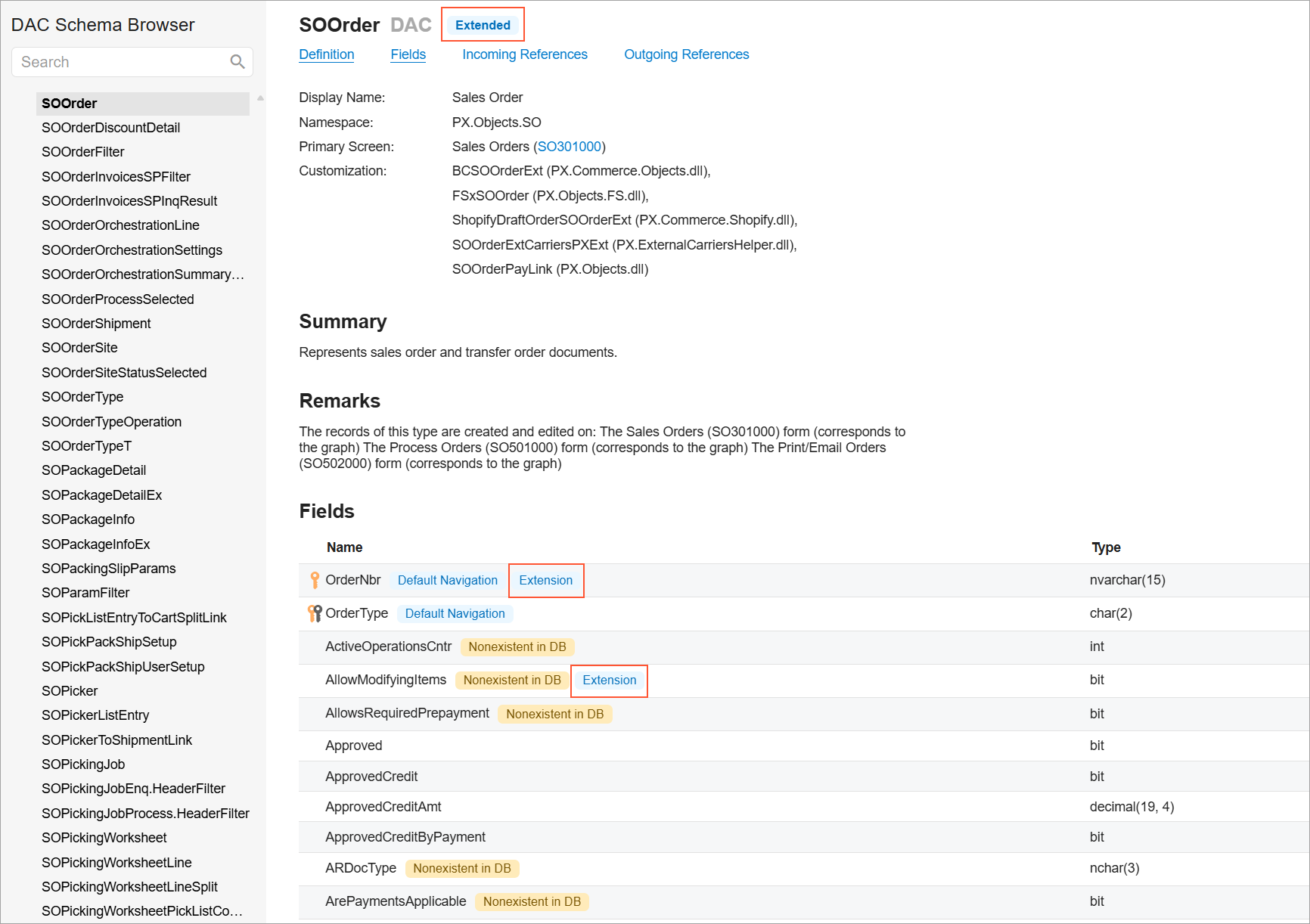Image resolution: width=1310 pixels, height=924 pixels.
Task: Focus the DAC search field
Action: click(132, 62)
